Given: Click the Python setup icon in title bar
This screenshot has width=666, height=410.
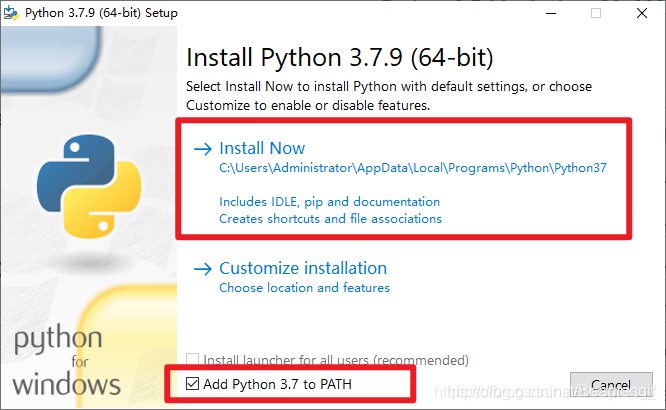Looking at the screenshot, I should (11, 13).
